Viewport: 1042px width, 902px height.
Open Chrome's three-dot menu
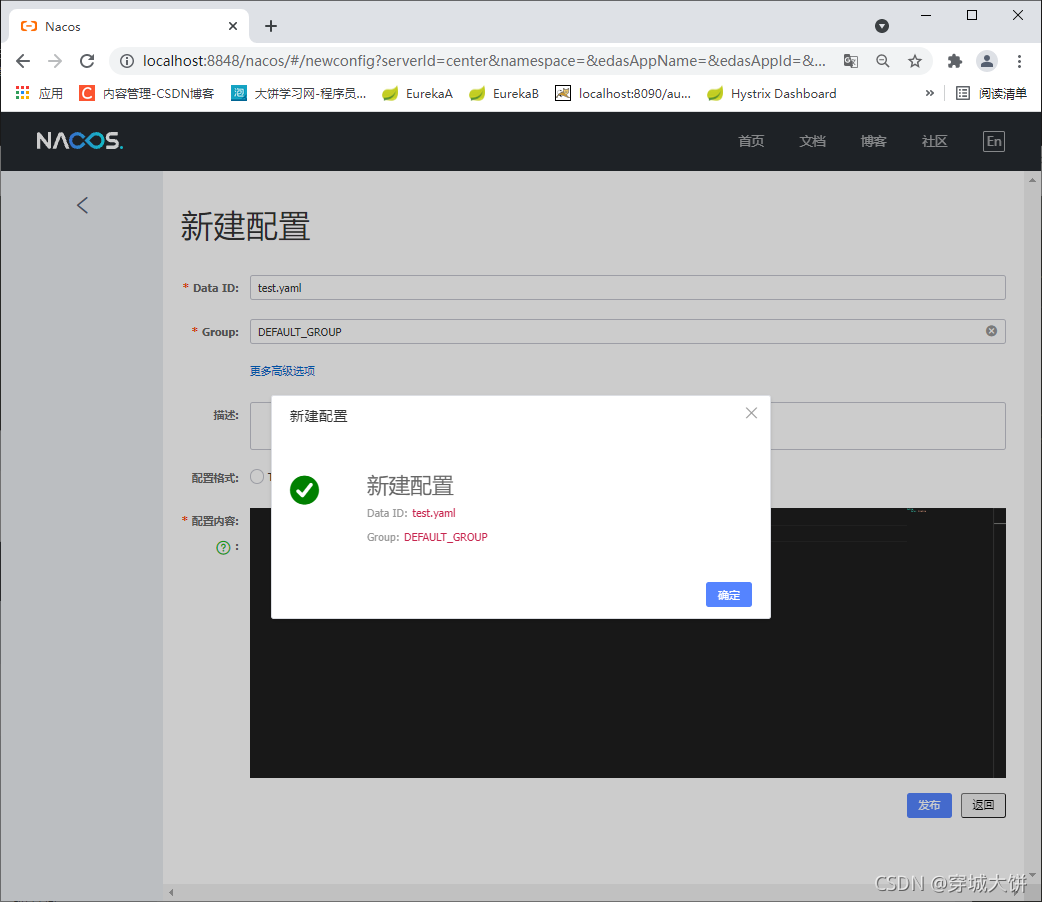click(1019, 61)
